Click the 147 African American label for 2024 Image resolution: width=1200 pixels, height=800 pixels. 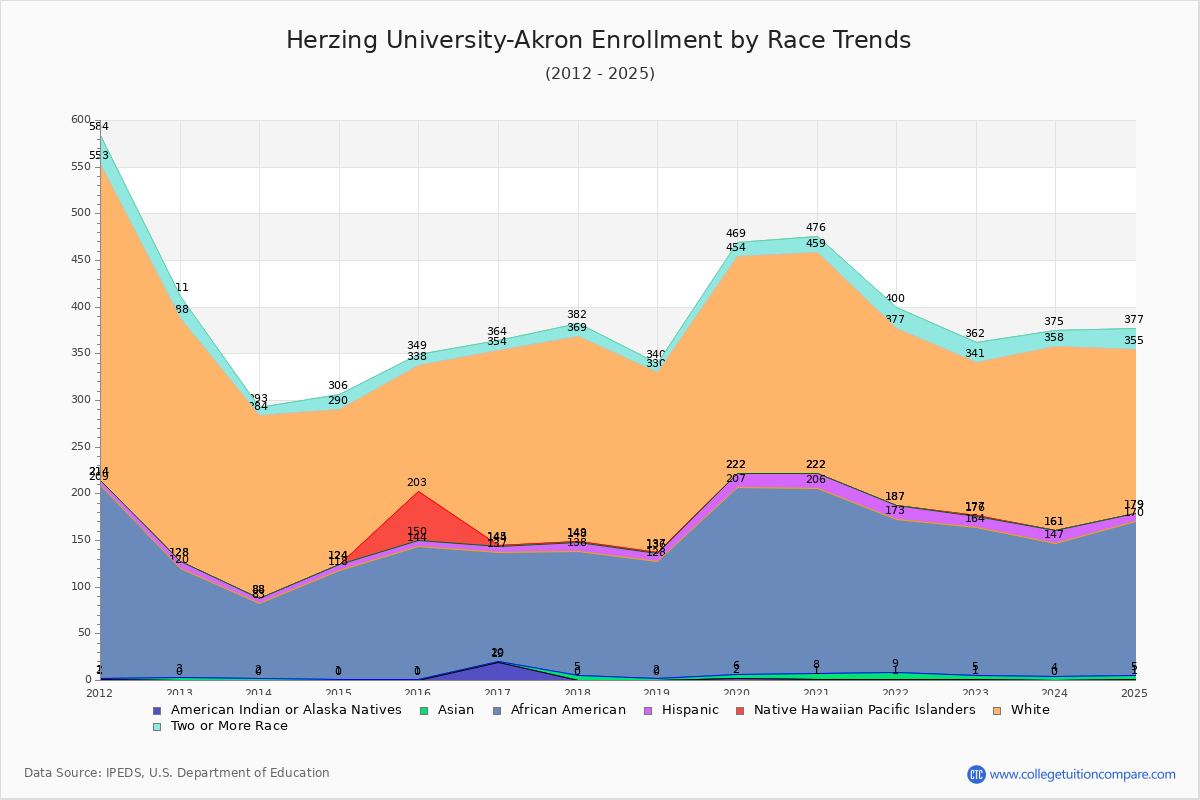pos(1055,535)
